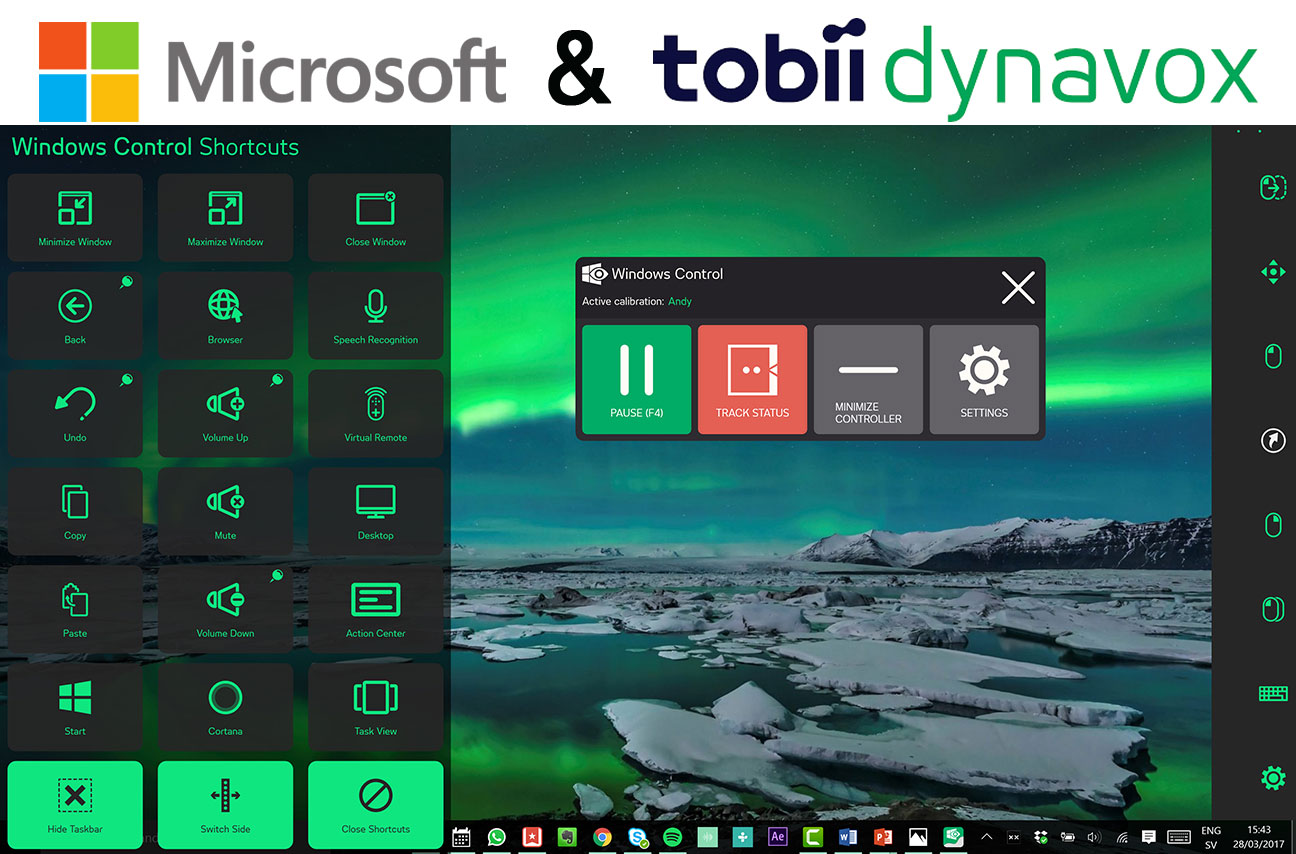Open the calendar app on taskbar

pyautogui.click(x=461, y=838)
